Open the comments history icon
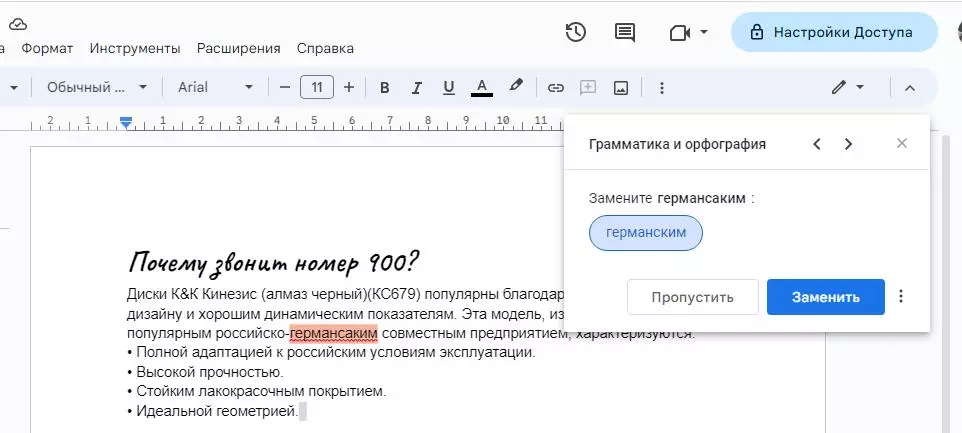This screenshot has height=433, width=962. click(625, 32)
